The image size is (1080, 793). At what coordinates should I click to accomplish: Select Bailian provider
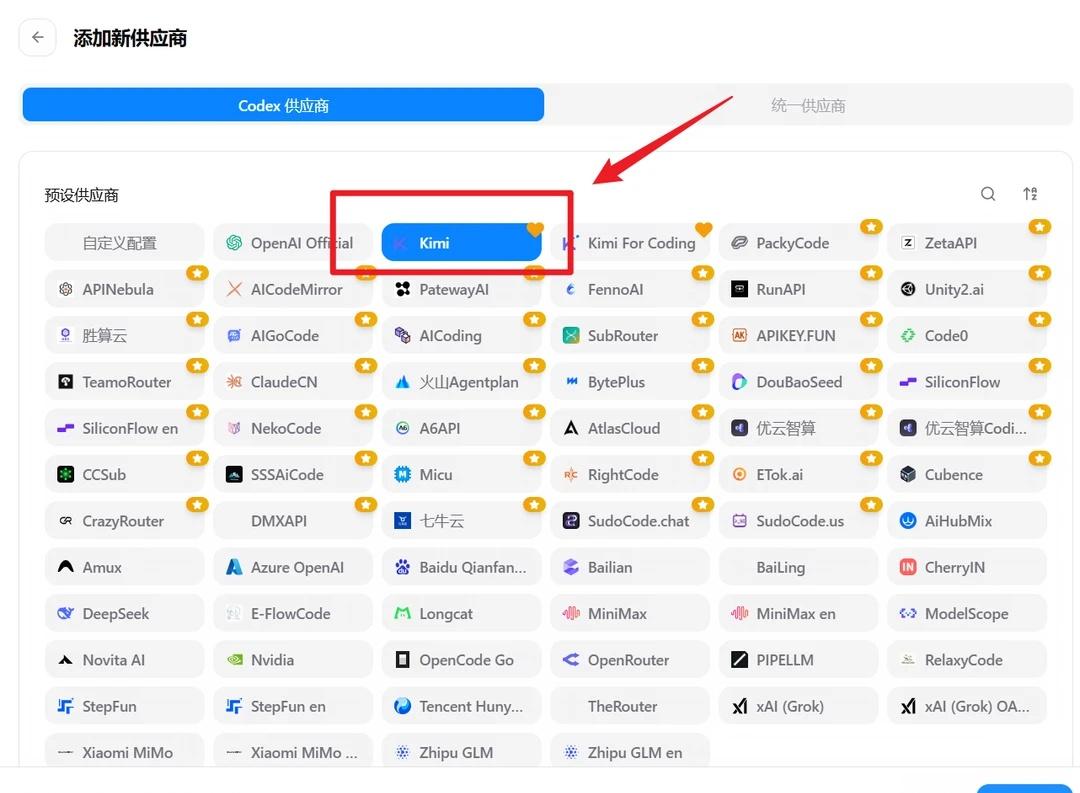[x=630, y=567]
